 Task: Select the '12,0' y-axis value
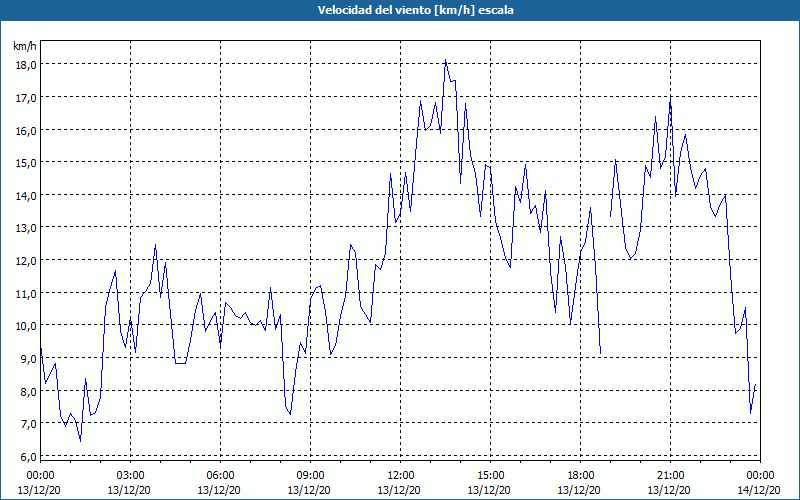tap(27, 261)
